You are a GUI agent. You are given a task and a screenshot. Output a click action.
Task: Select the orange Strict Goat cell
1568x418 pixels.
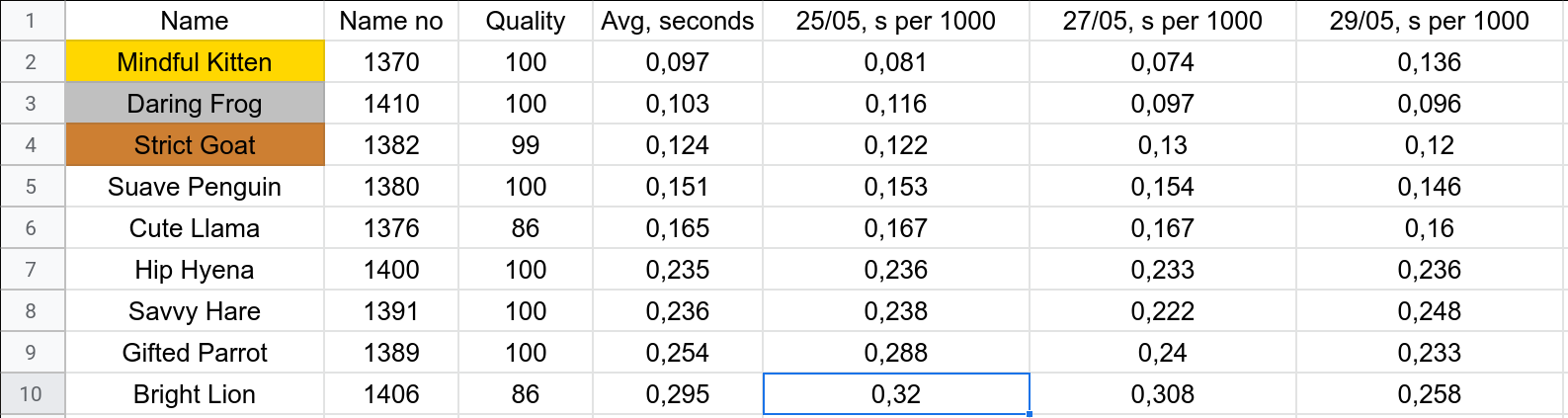pyautogui.click(x=195, y=145)
